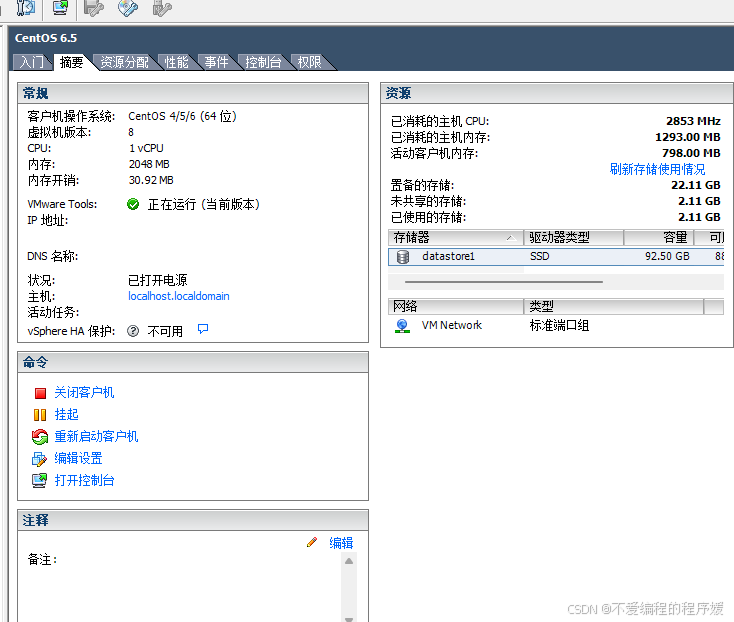Click the 容量 column header
The width and height of the screenshot is (734, 622).
click(x=658, y=238)
